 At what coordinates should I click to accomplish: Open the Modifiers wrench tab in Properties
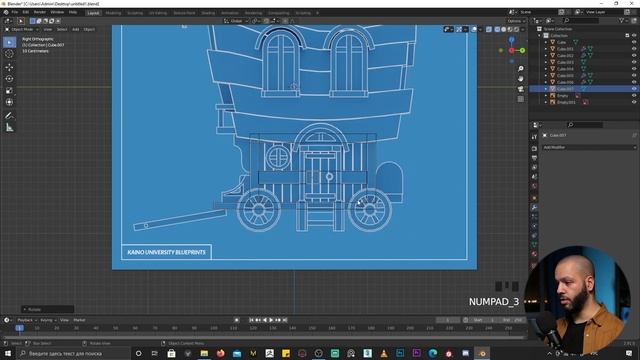[534, 207]
